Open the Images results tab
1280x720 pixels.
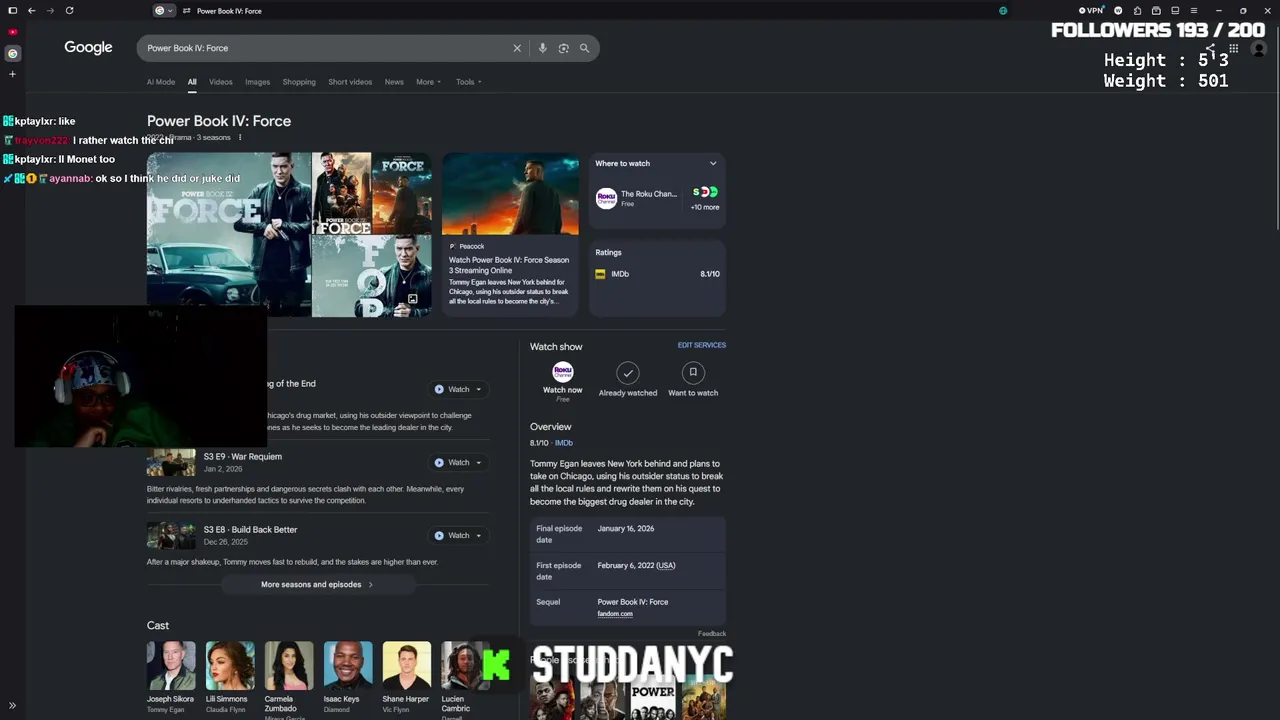tap(258, 82)
